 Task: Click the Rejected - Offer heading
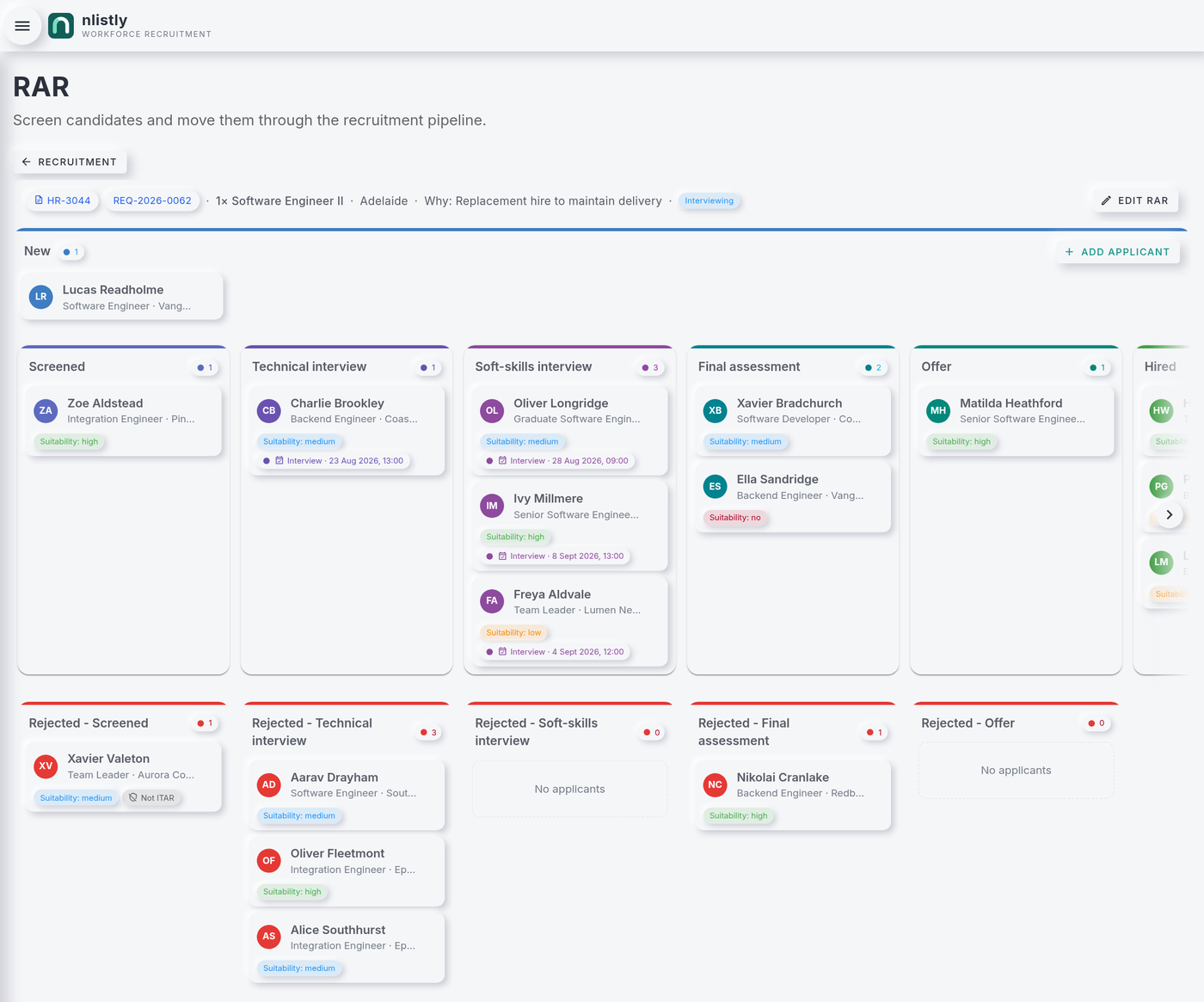click(967, 723)
